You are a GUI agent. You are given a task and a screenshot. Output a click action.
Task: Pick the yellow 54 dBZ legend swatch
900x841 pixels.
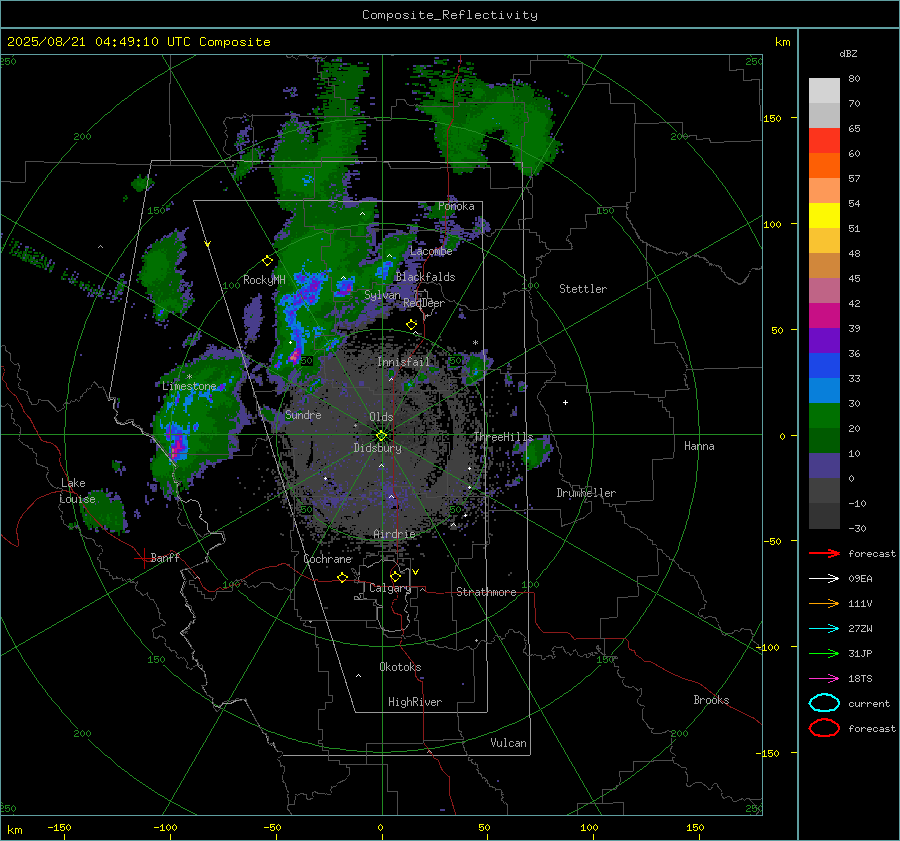click(x=824, y=216)
